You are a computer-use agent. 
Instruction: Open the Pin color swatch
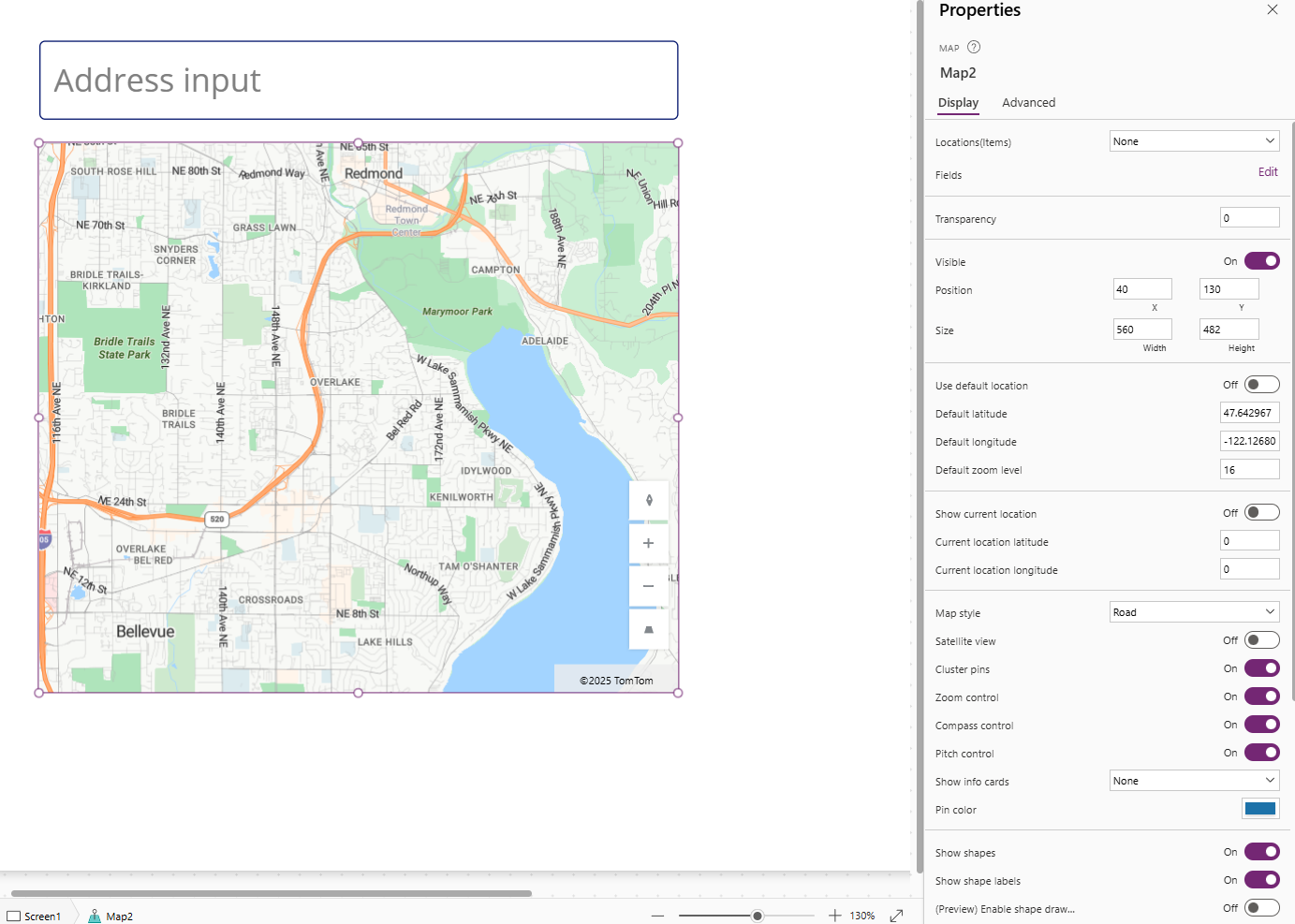(1260, 809)
